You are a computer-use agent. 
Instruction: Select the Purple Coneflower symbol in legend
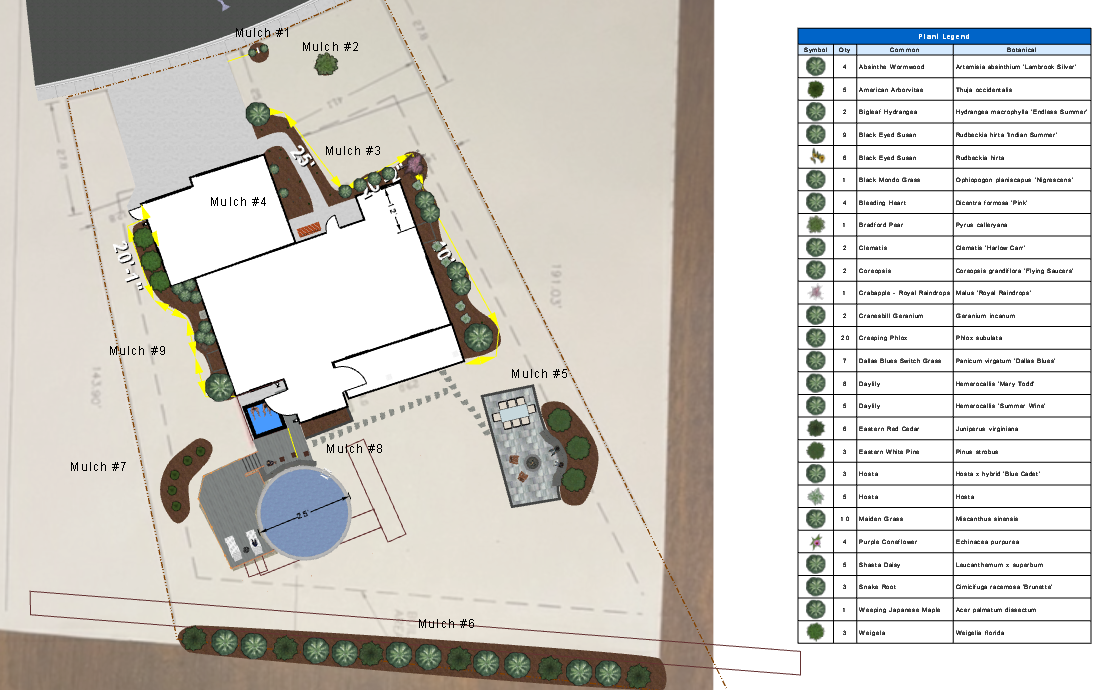(816, 541)
